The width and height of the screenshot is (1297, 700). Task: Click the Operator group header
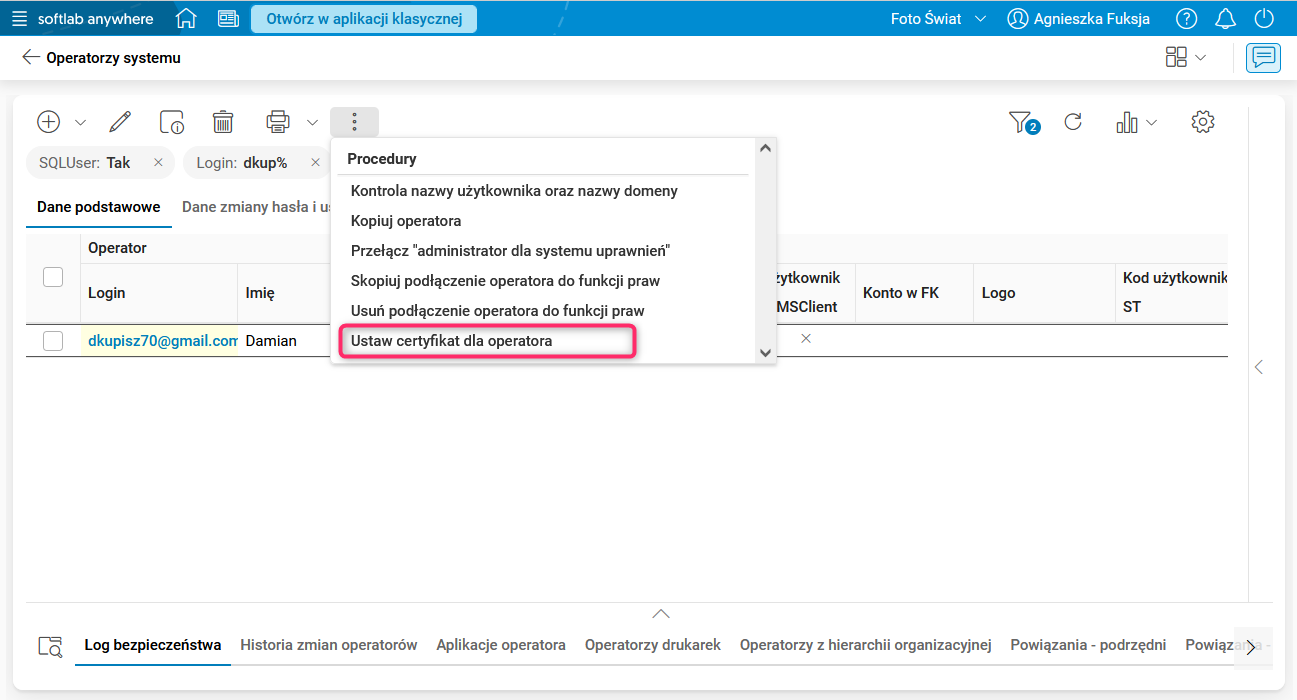coord(117,248)
